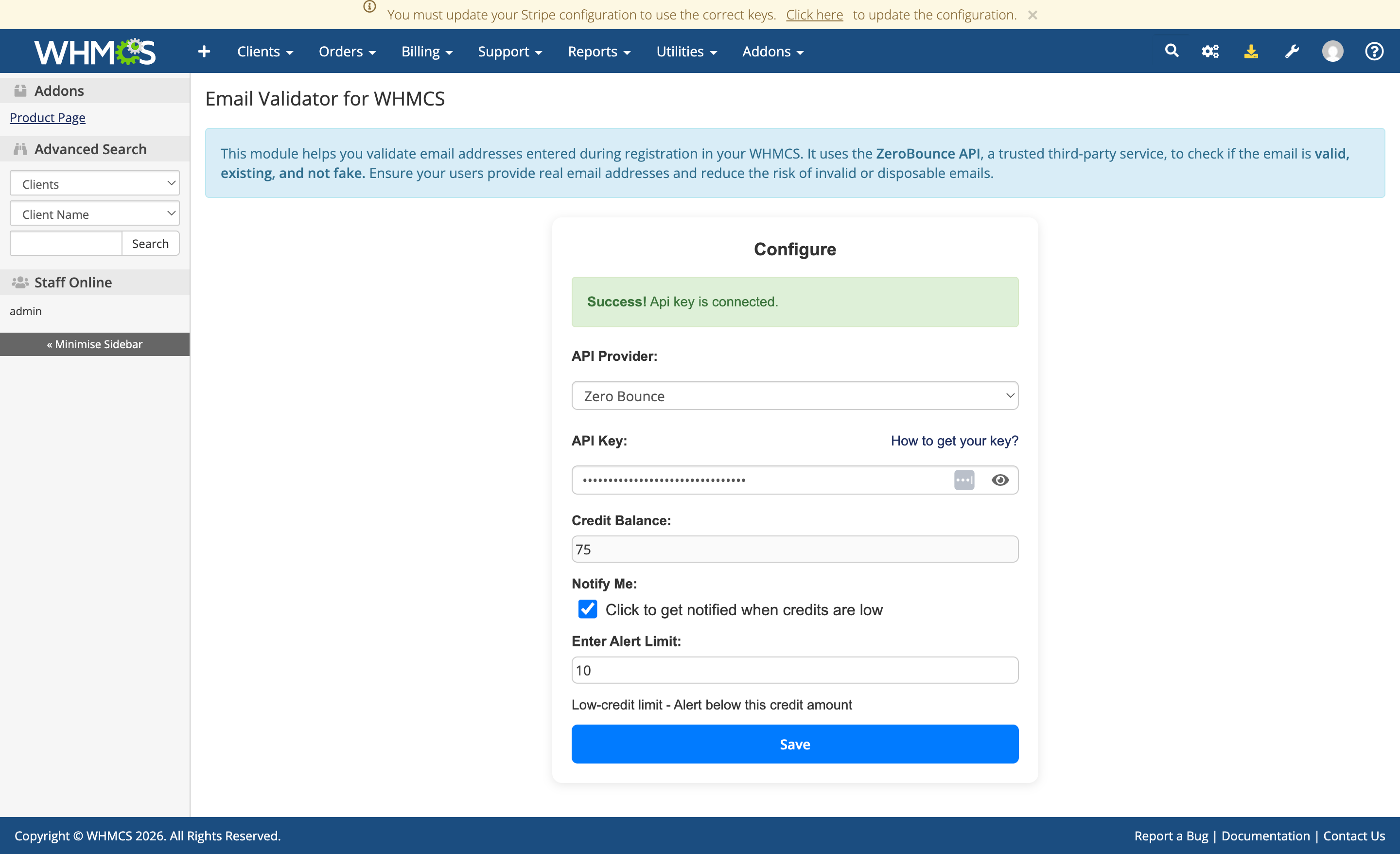Open the Billing menu
Screen dimensions: 1400x854
coord(426,52)
